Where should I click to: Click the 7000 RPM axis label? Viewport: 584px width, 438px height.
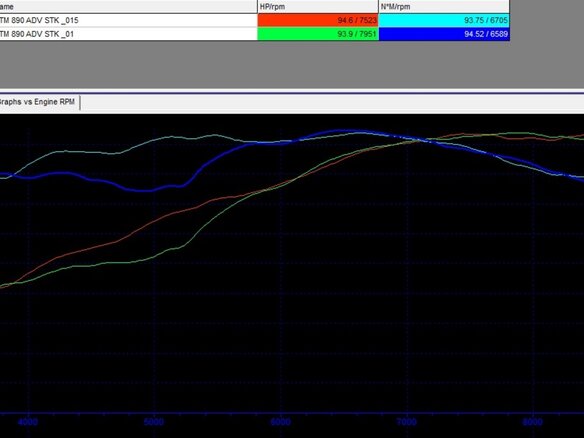click(x=406, y=422)
